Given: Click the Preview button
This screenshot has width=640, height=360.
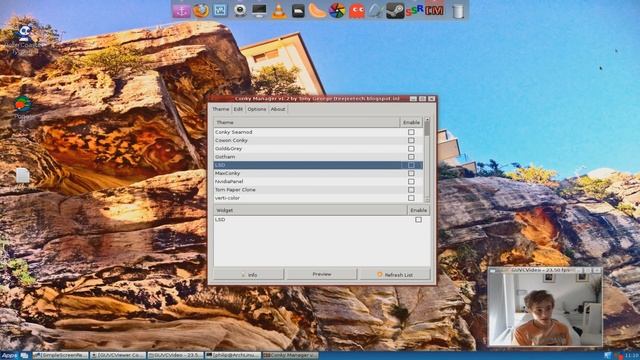Looking at the screenshot, I should tap(322, 274).
